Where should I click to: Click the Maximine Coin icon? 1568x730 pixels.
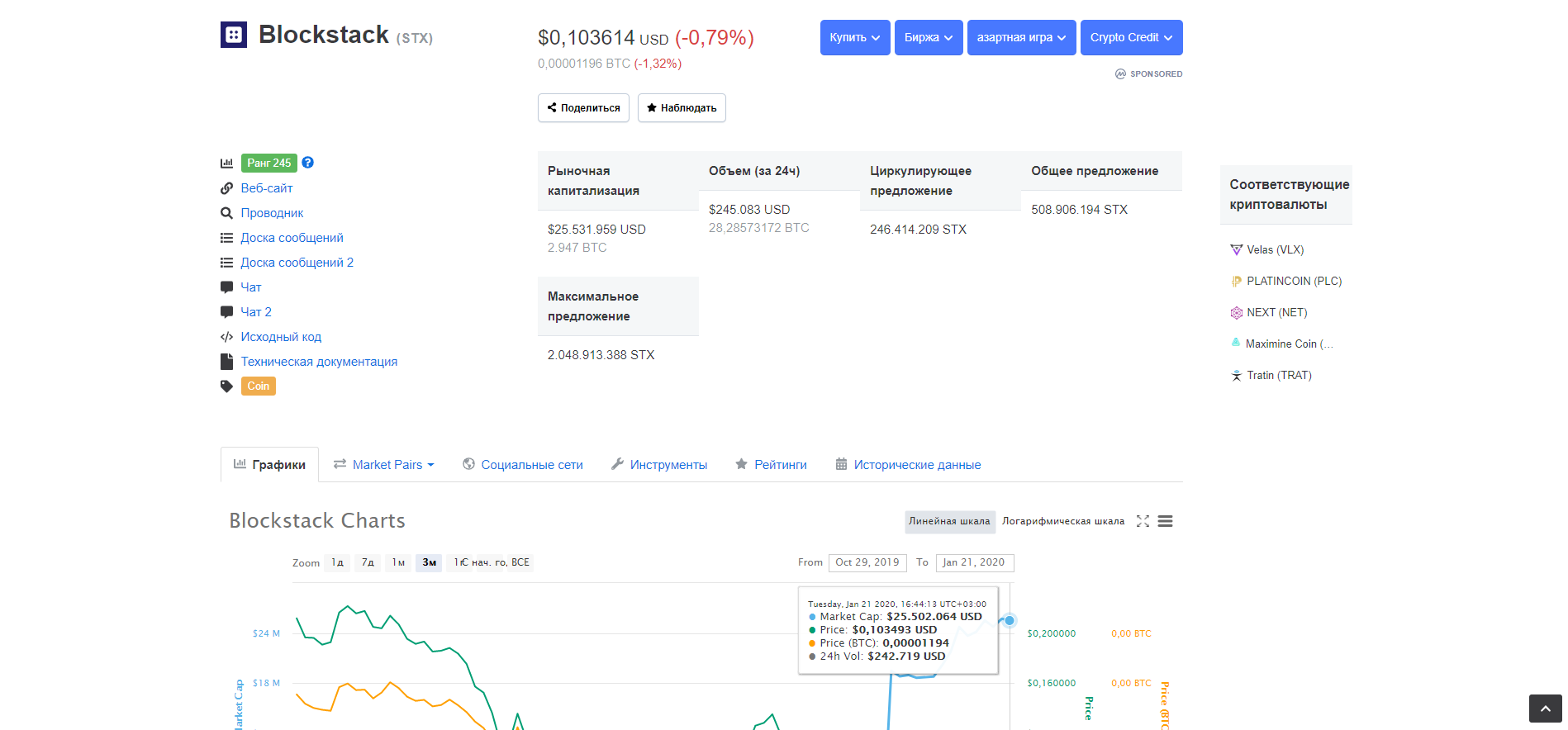pos(1236,343)
